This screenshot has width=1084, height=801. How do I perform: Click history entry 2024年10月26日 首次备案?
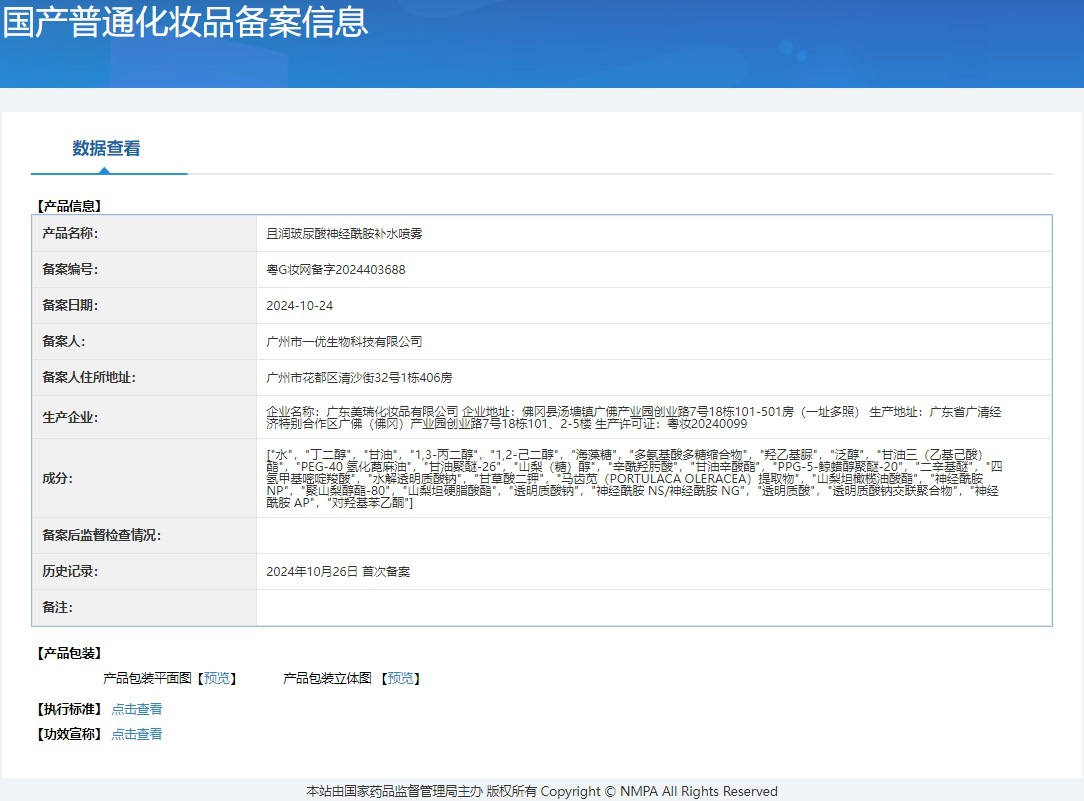338,572
